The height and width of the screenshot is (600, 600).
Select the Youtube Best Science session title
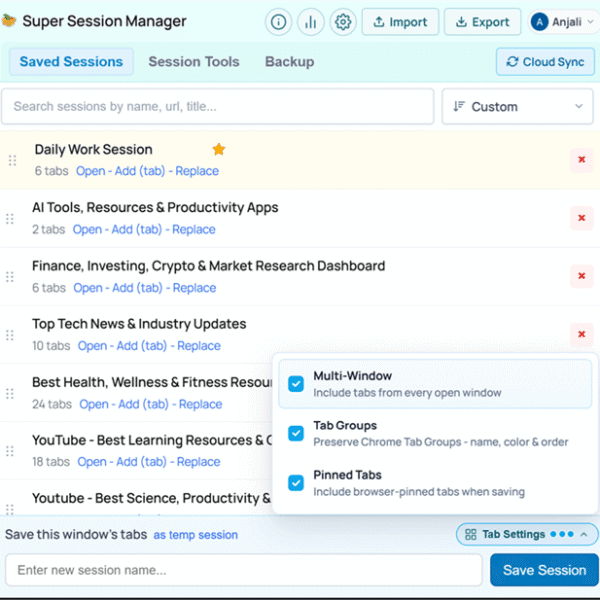pyautogui.click(x=152, y=498)
